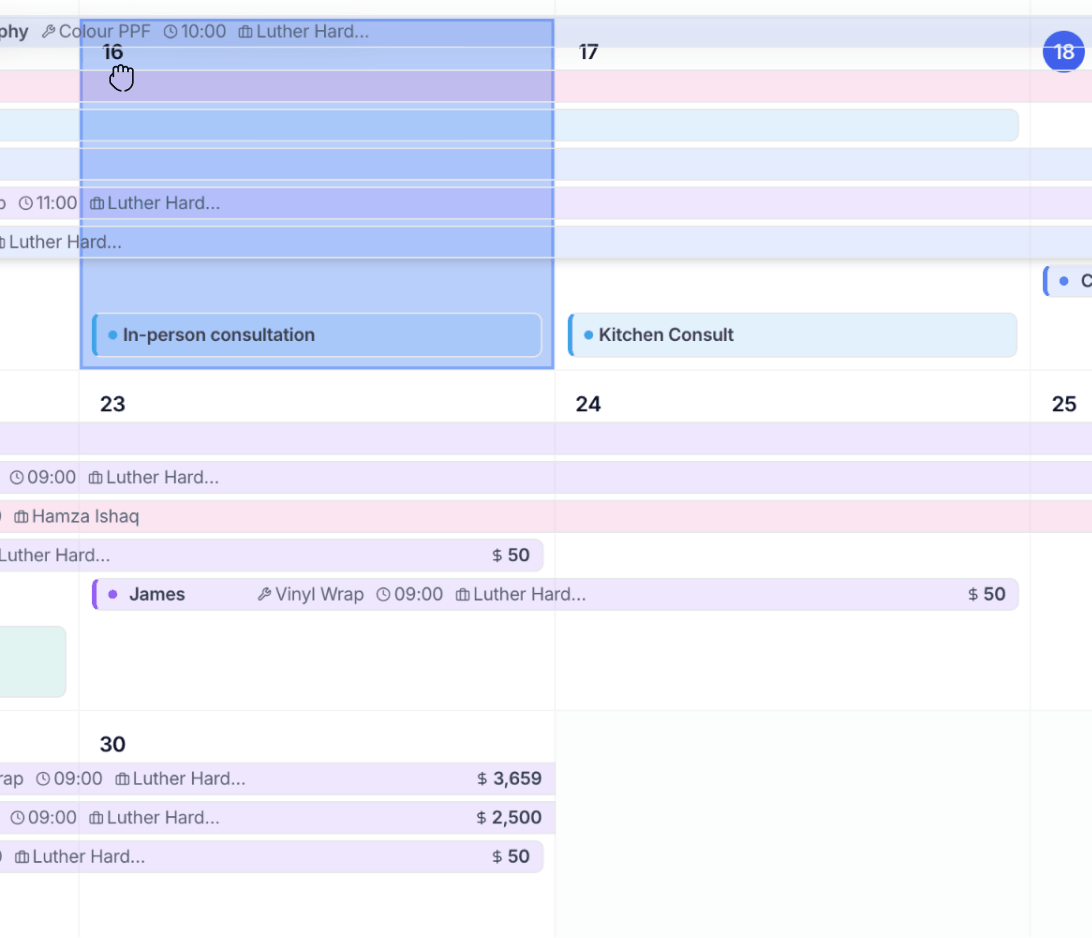The image size is (1092, 938).
Task: Click the dollar icon beside 3,659
Action: pos(482,779)
